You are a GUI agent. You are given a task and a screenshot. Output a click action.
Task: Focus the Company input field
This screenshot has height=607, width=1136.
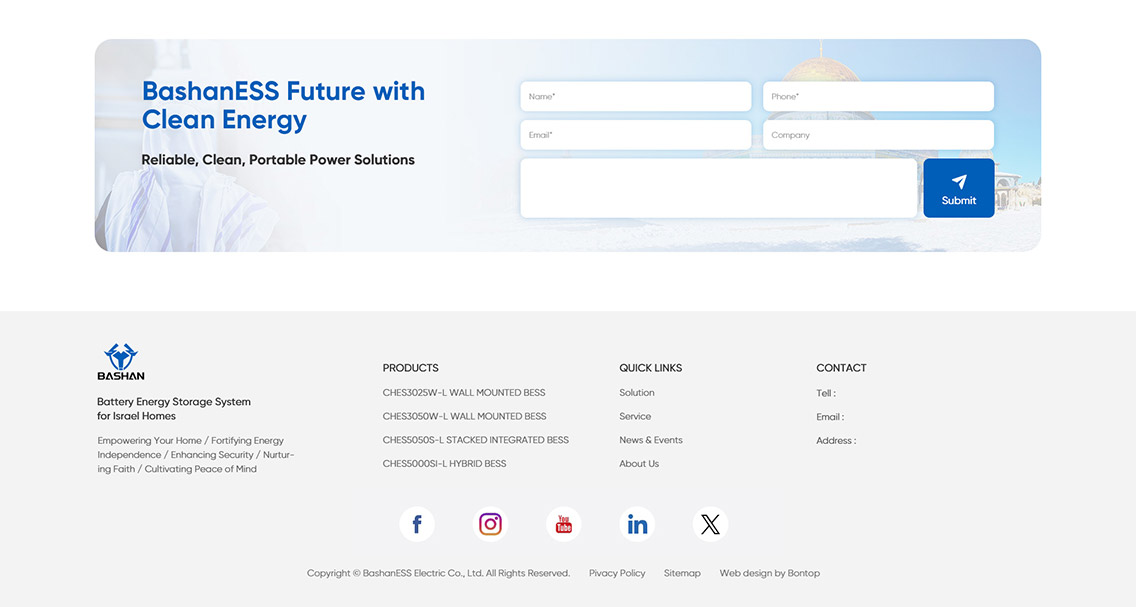click(878, 135)
